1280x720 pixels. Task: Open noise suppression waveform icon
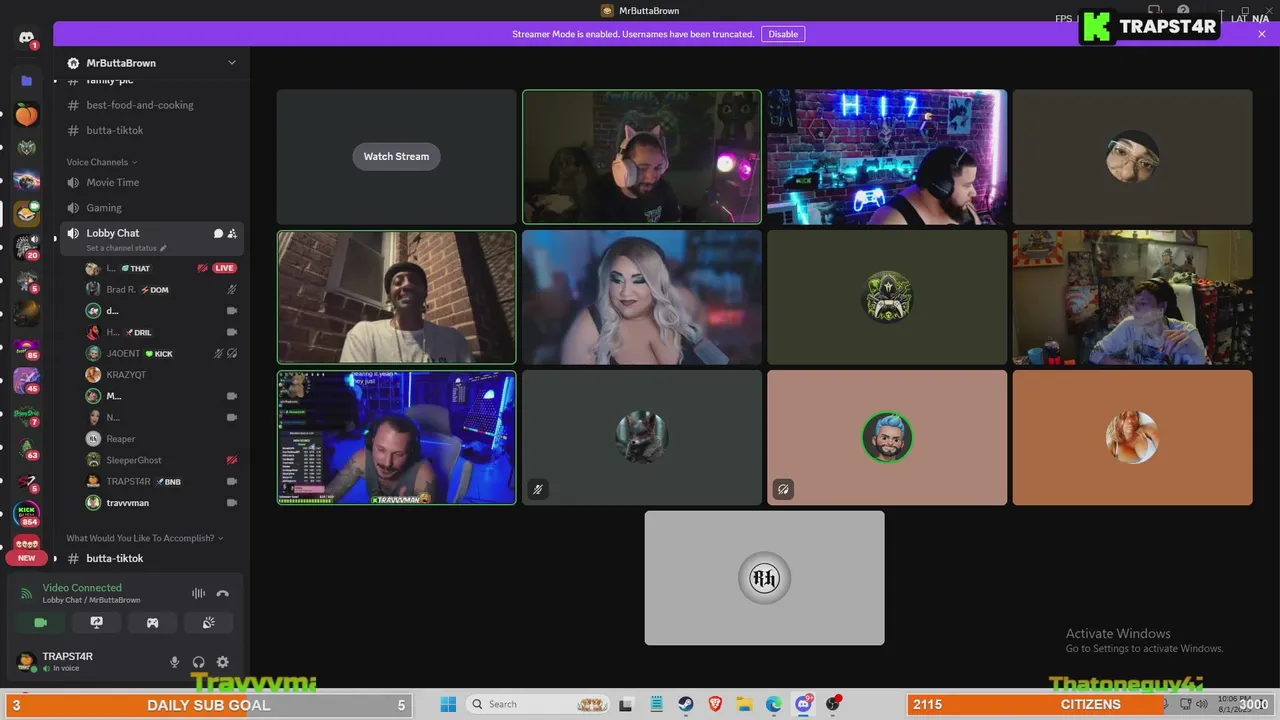coord(198,594)
